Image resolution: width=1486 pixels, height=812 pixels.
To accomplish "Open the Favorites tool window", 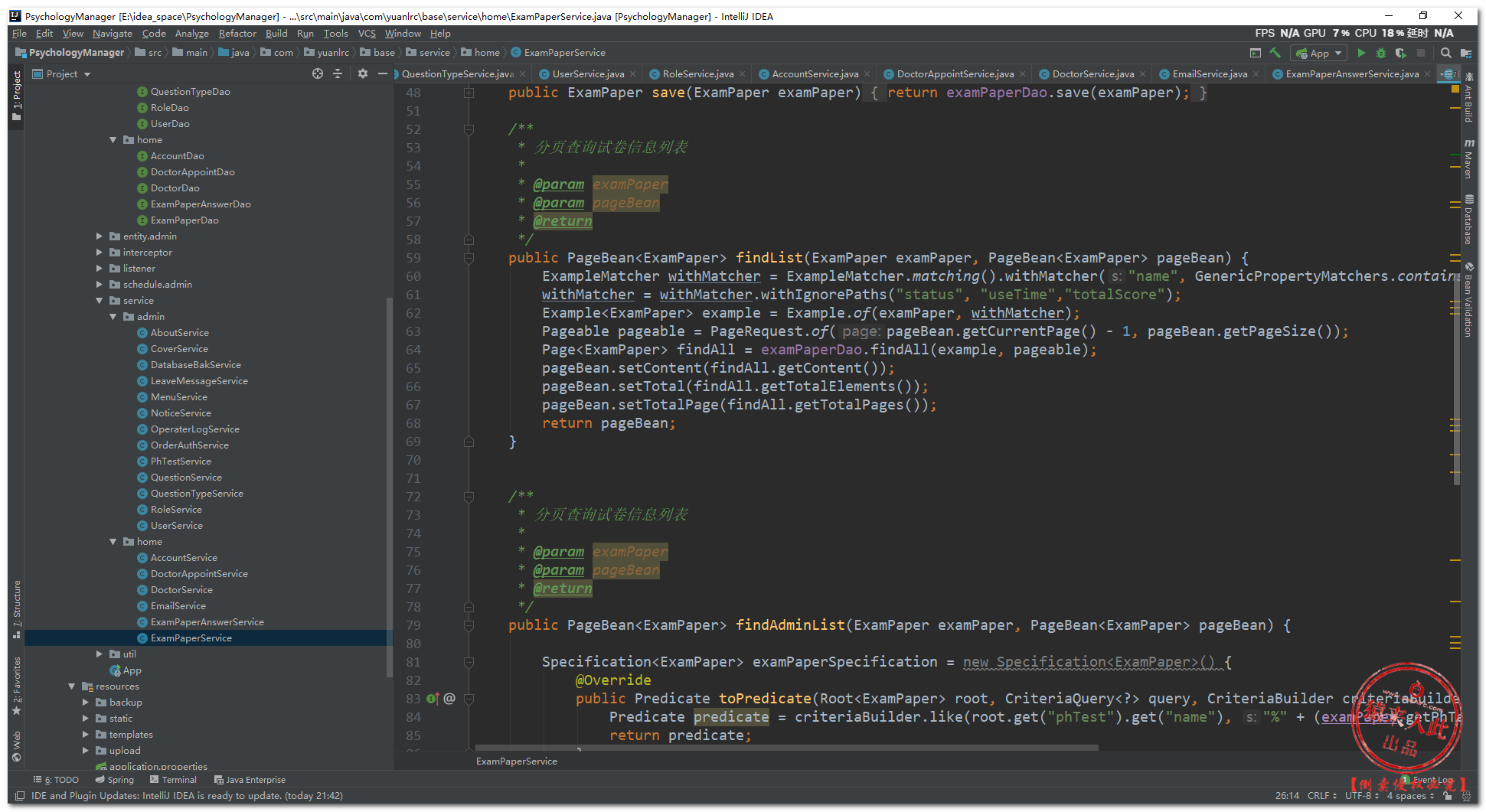I will [16, 686].
